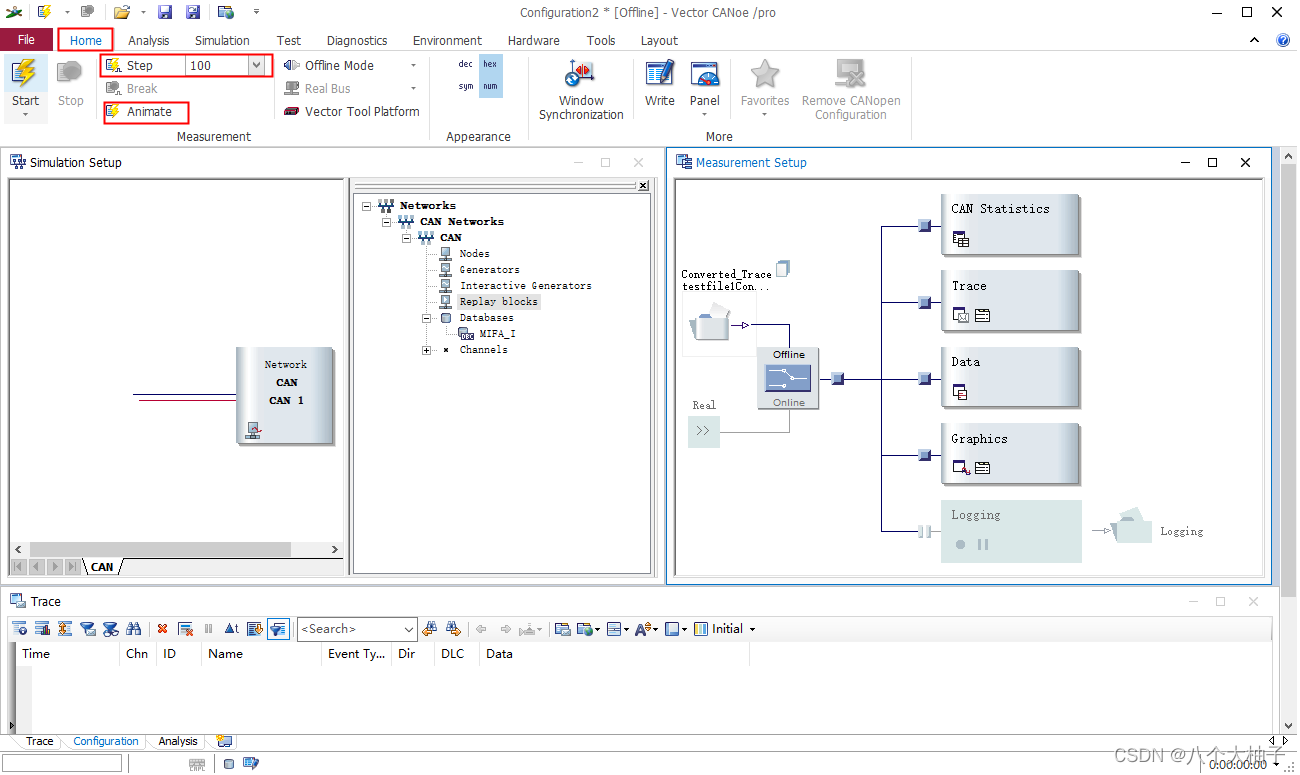
Task: Select Replay blocks in the network tree
Action: point(498,301)
